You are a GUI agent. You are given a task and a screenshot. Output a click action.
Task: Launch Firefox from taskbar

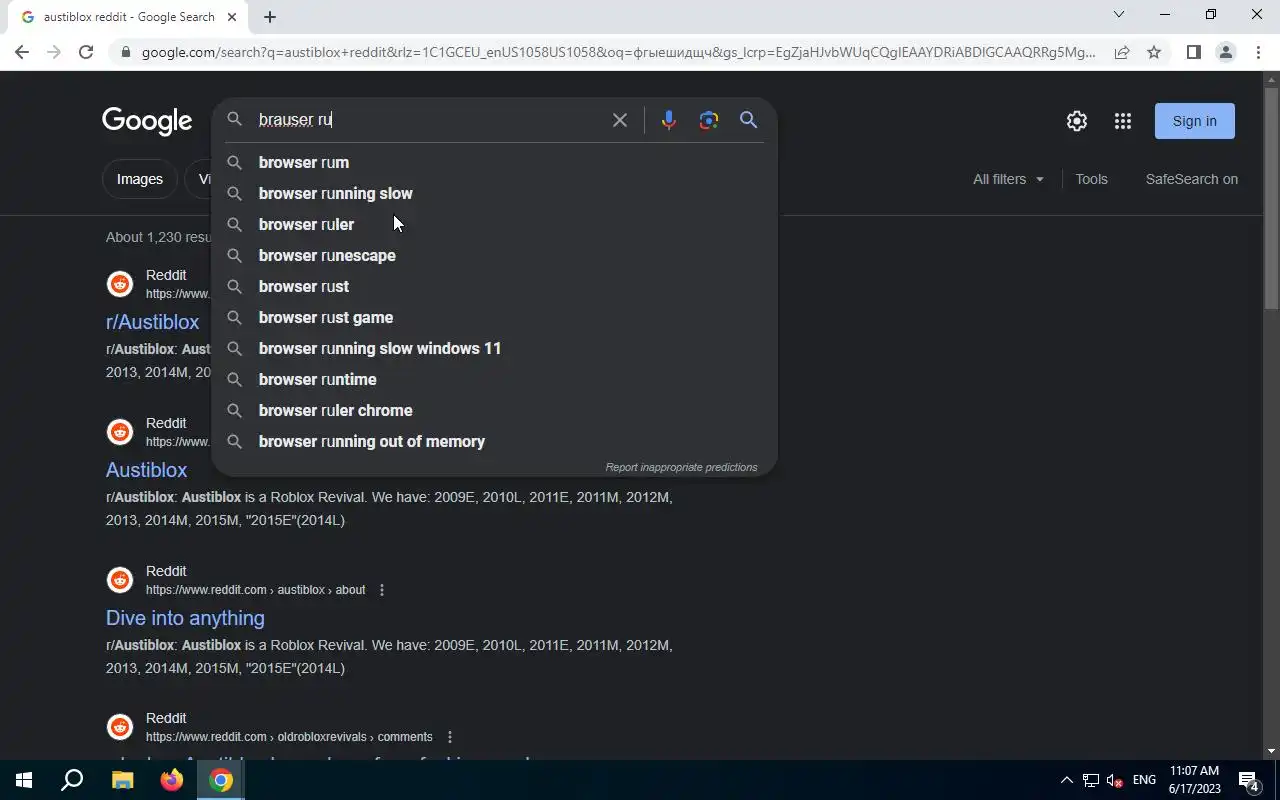[x=172, y=780]
